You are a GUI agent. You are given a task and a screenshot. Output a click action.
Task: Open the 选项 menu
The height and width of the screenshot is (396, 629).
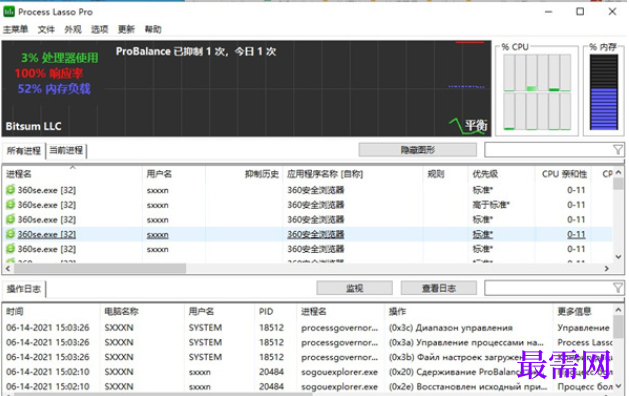click(99, 29)
